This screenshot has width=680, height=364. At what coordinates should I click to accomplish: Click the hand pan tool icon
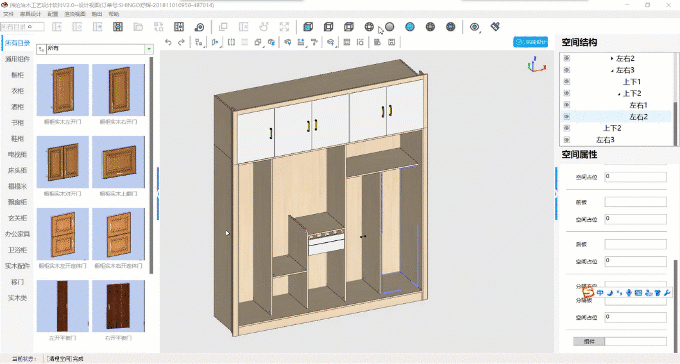[x=264, y=27]
